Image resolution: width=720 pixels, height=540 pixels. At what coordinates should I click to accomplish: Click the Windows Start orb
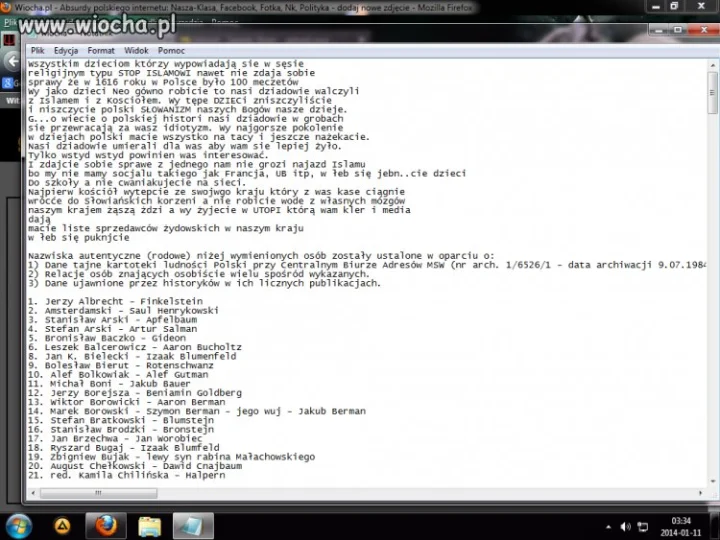pyautogui.click(x=19, y=526)
